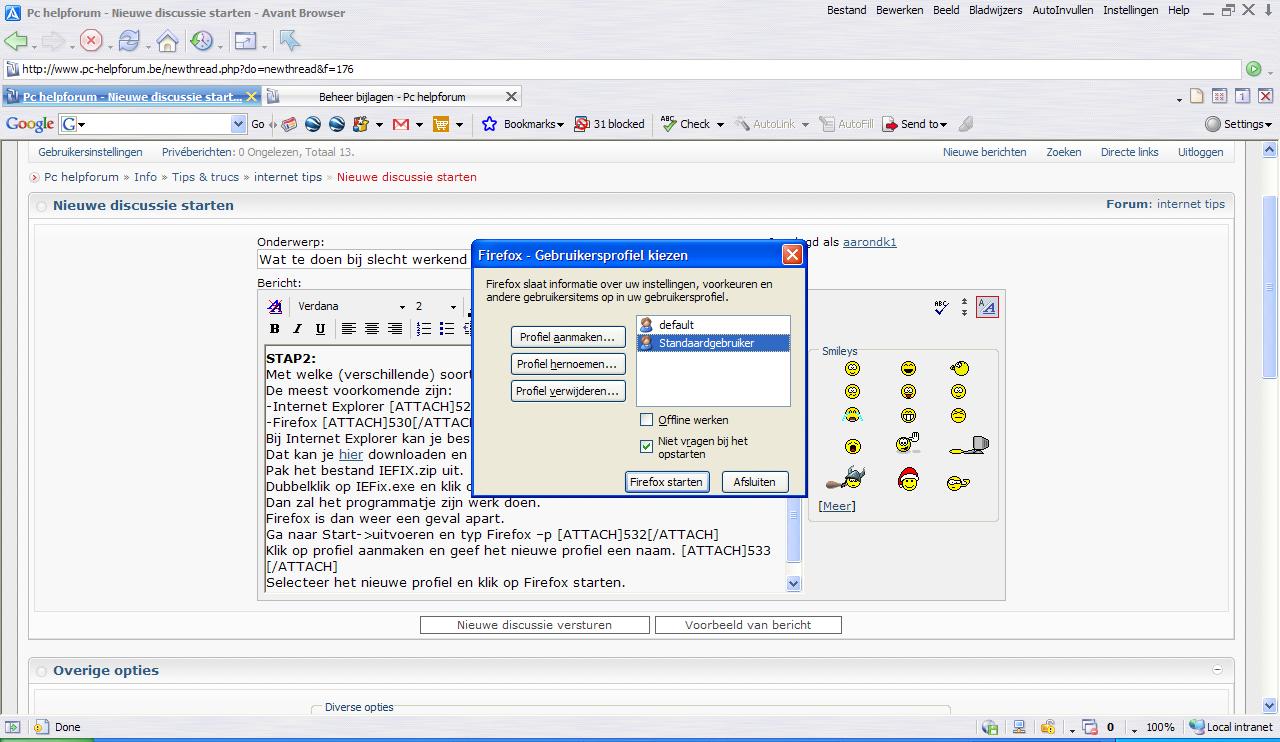Image resolution: width=1280 pixels, height=742 pixels.
Task: Open the Instellingen menu
Action: [x=1131, y=10]
